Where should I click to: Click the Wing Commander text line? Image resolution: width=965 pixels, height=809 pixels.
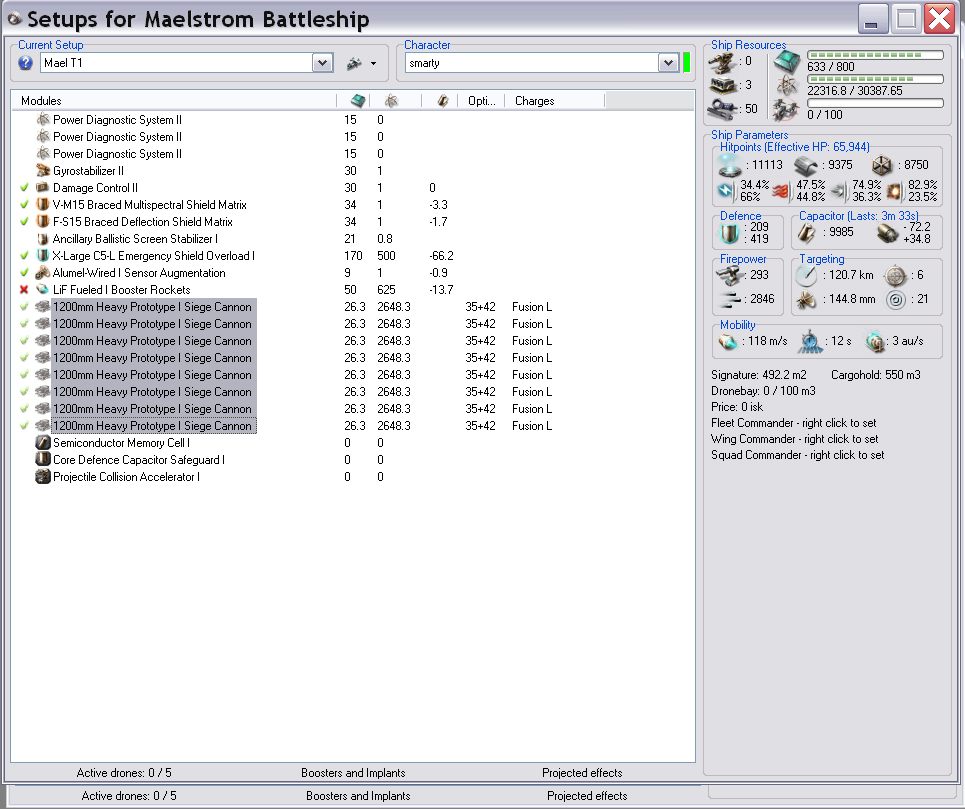[x=794, y=439]
